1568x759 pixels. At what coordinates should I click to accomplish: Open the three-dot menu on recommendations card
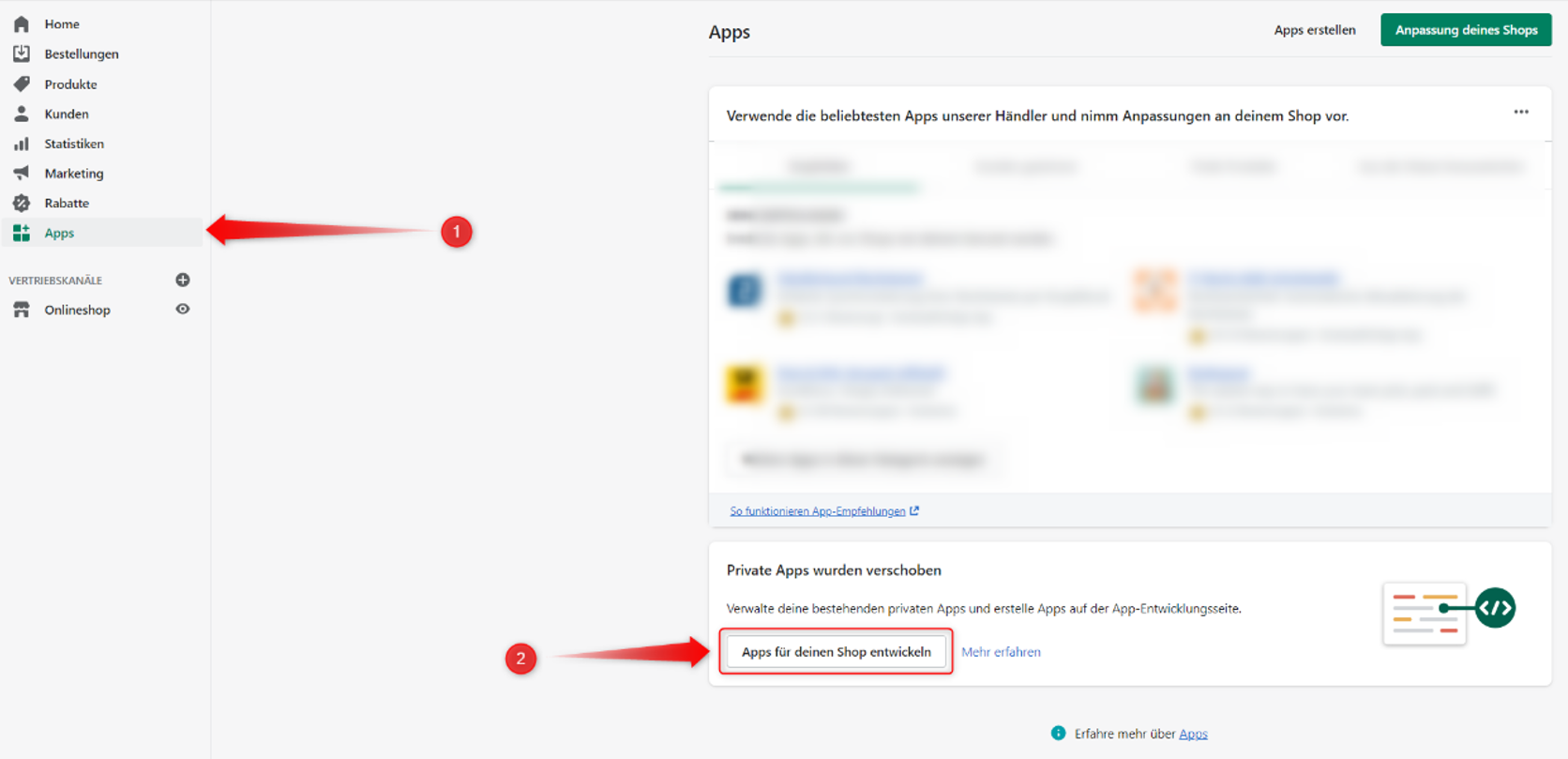(1521, 113)
